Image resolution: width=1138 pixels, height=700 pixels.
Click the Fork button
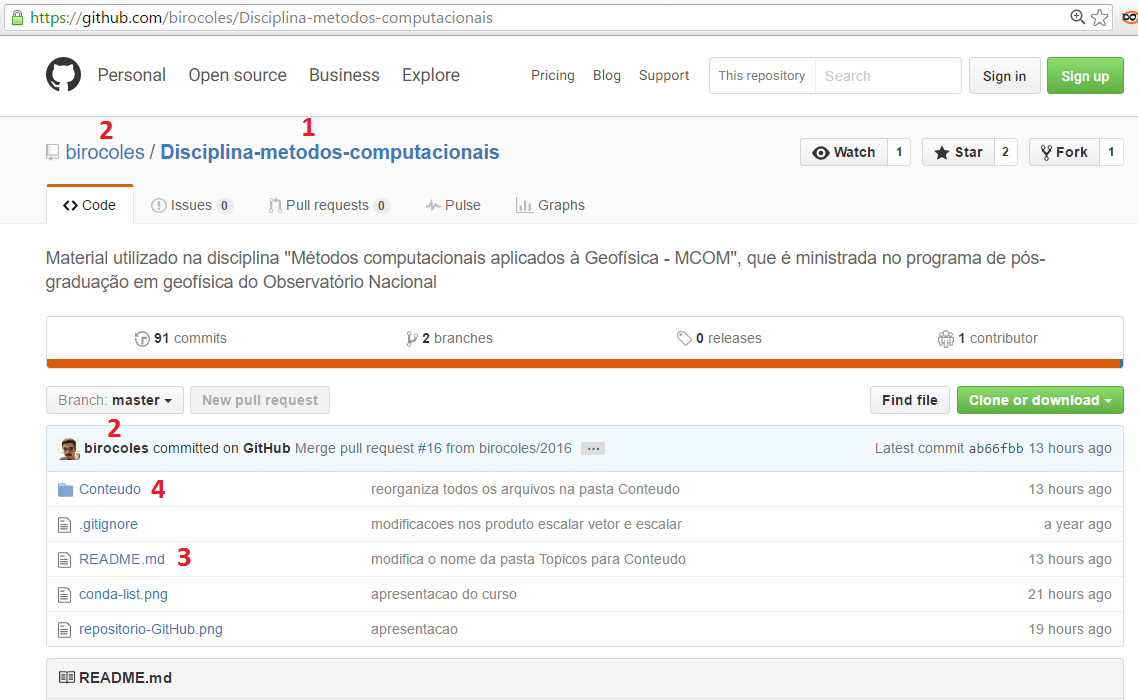click(x=1065, y=152)
